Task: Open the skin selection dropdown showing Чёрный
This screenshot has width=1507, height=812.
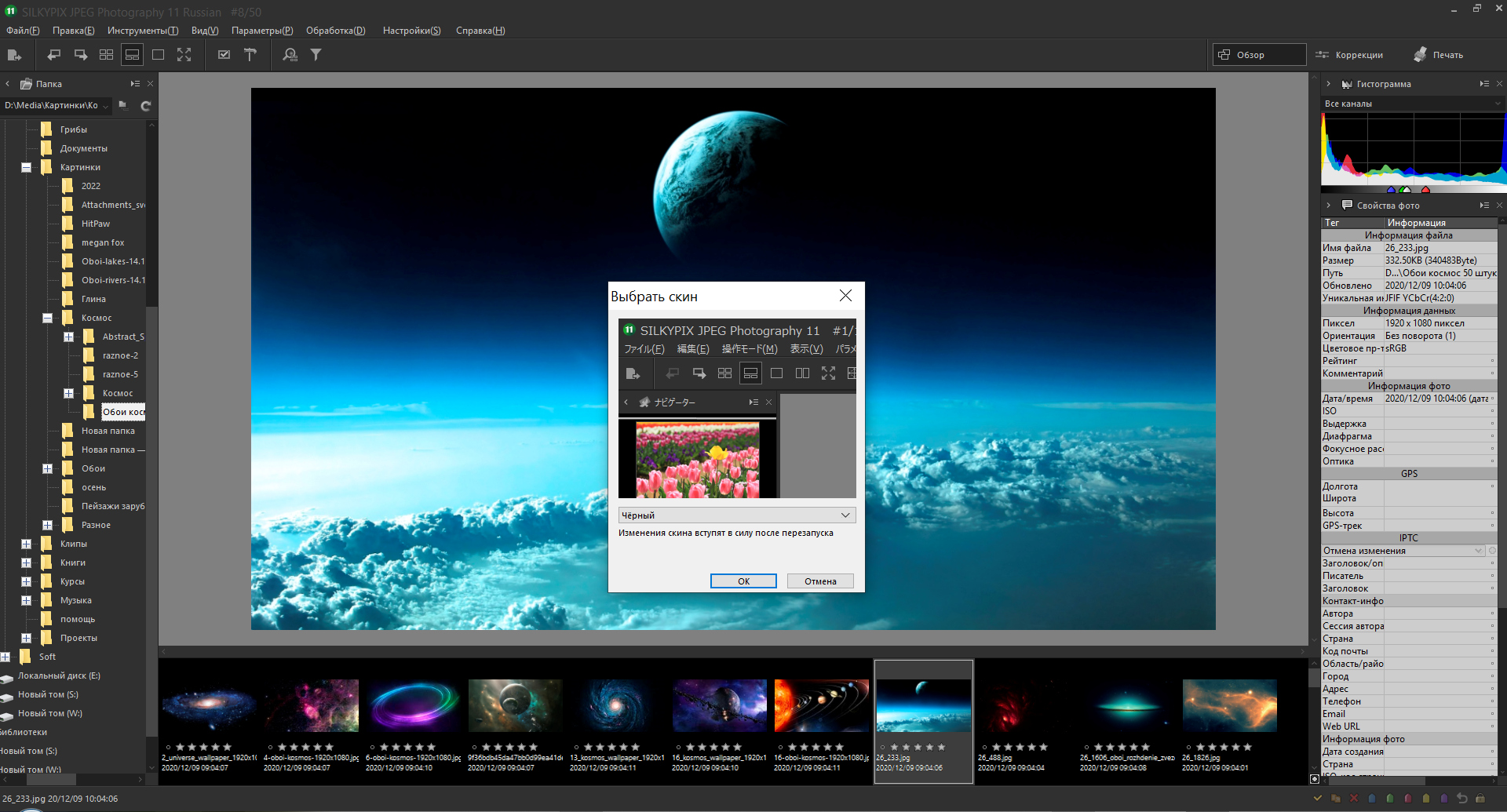Action: pyautogui.click(x=736, y=515)
